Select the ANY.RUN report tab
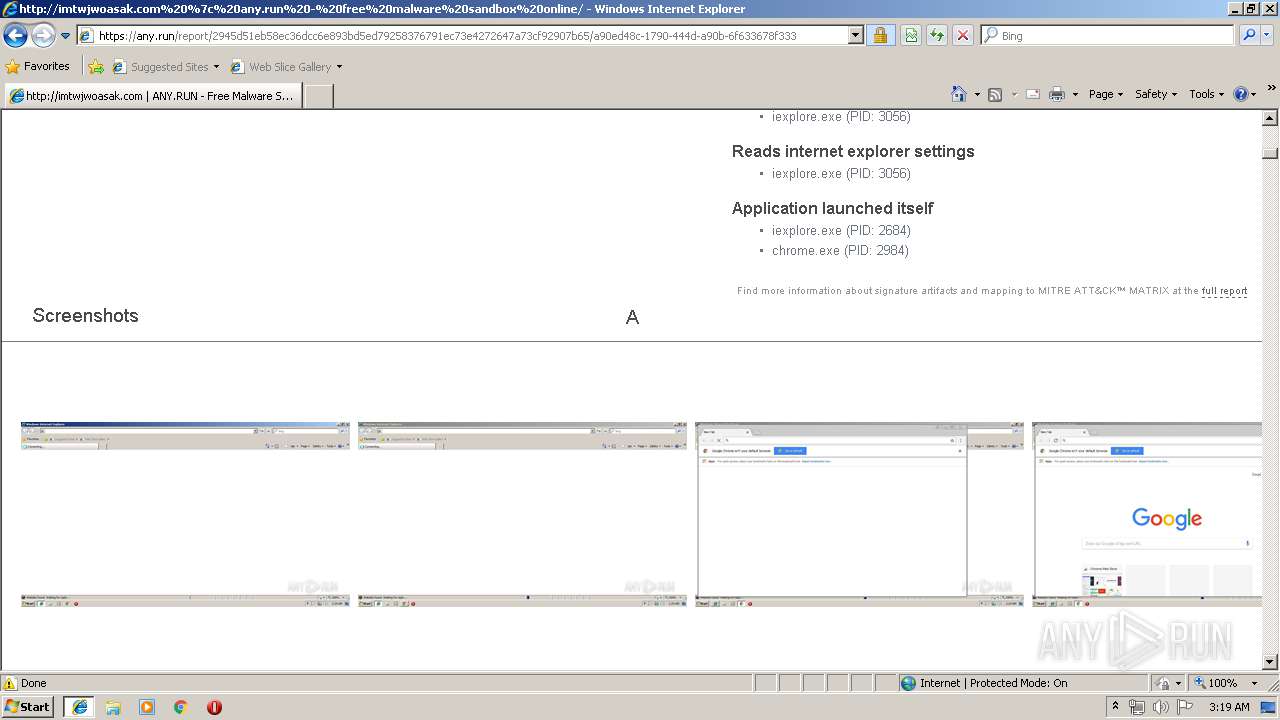 point(152,96)
